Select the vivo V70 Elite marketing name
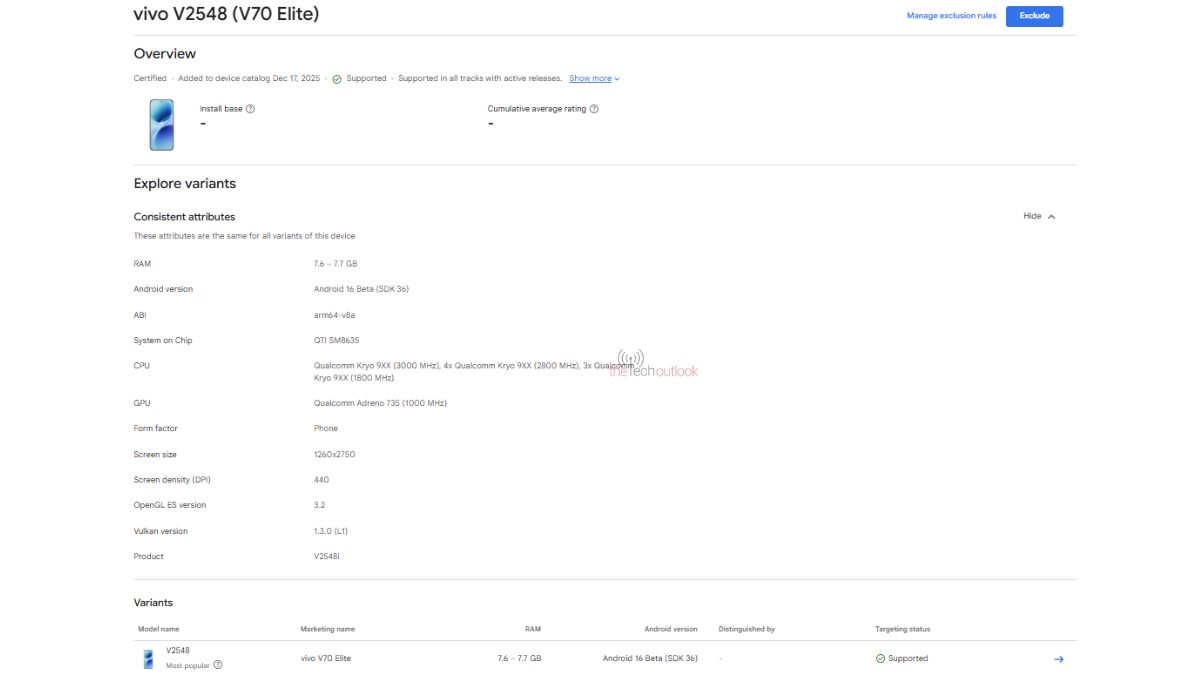The width and height of the screenshot is (1200, 675). pos(324,657)
